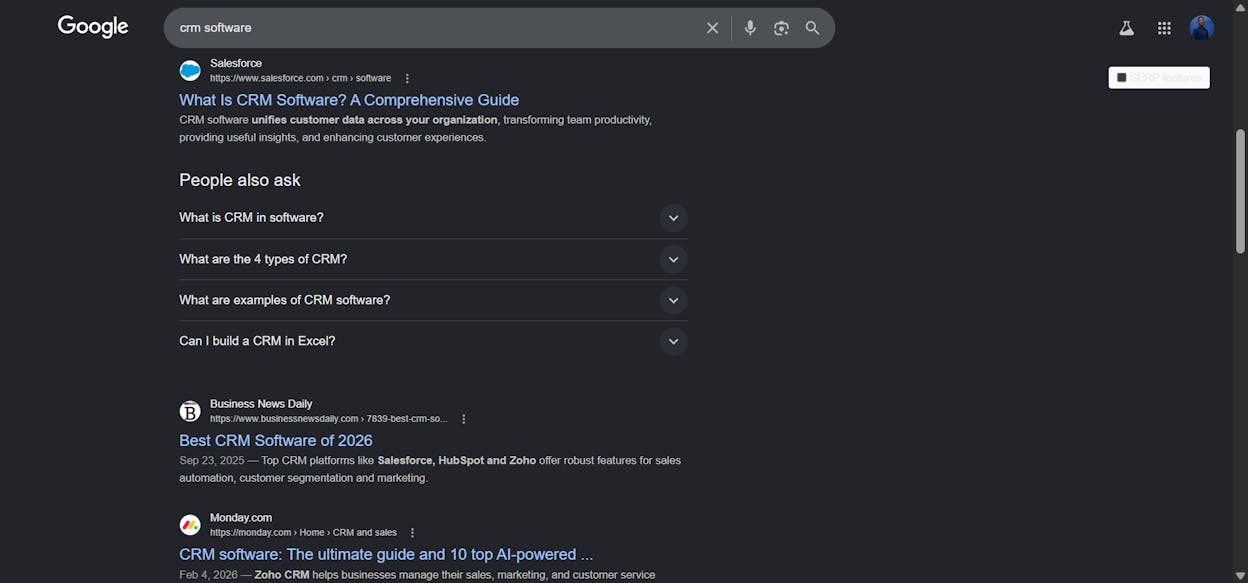This screenshot has height=583, width=1248.
Task: Expand 'What are examples of CRM software?'
Action: [433, 300]
